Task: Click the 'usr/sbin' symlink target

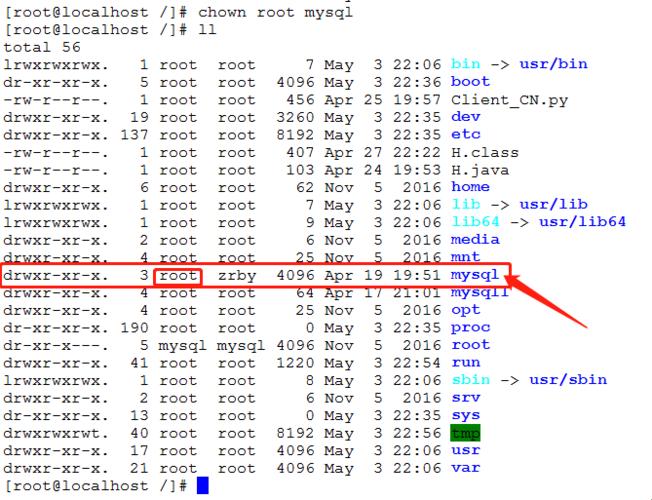Action: tap(568, 380)
